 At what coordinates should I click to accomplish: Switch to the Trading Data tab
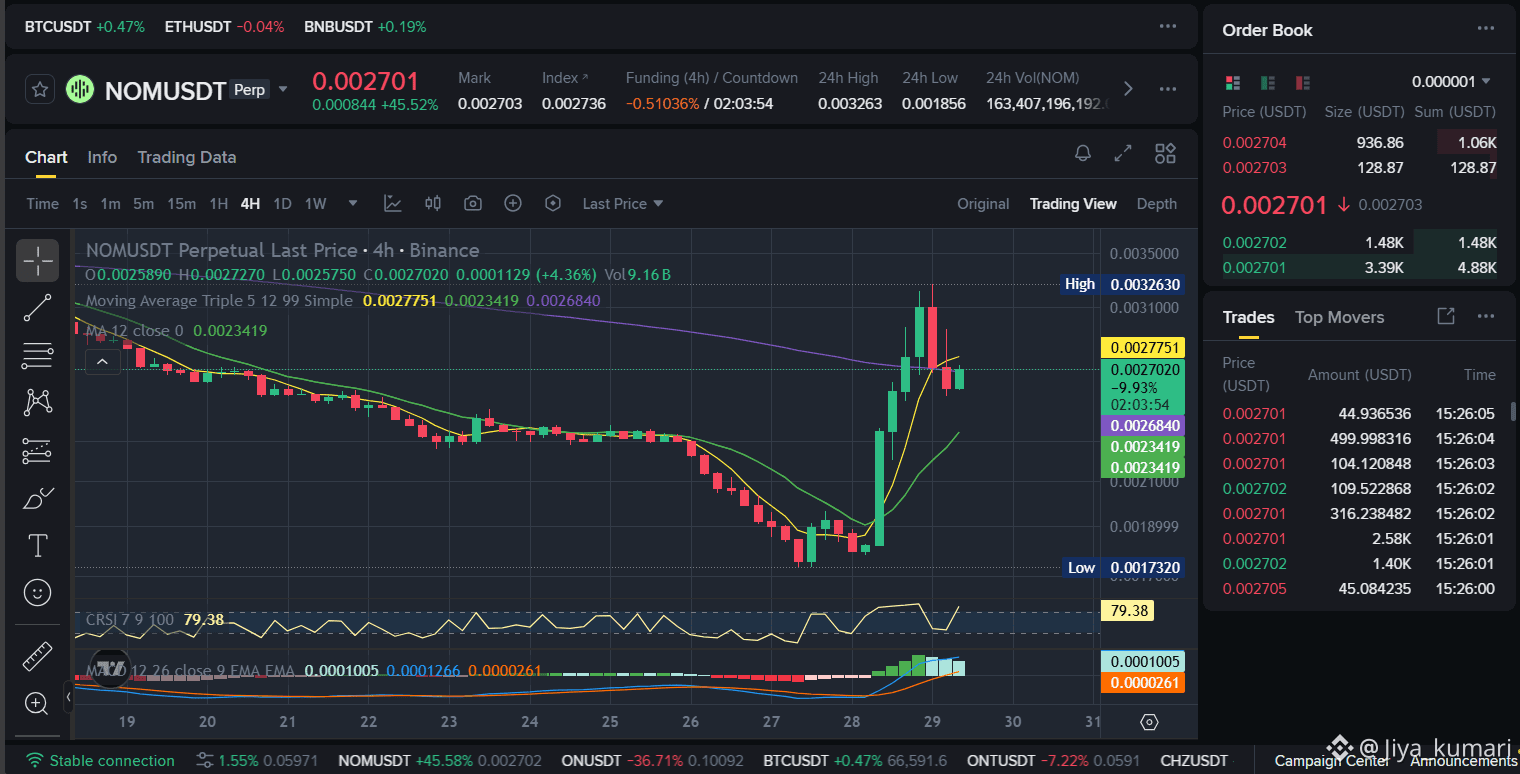[187, 157]
